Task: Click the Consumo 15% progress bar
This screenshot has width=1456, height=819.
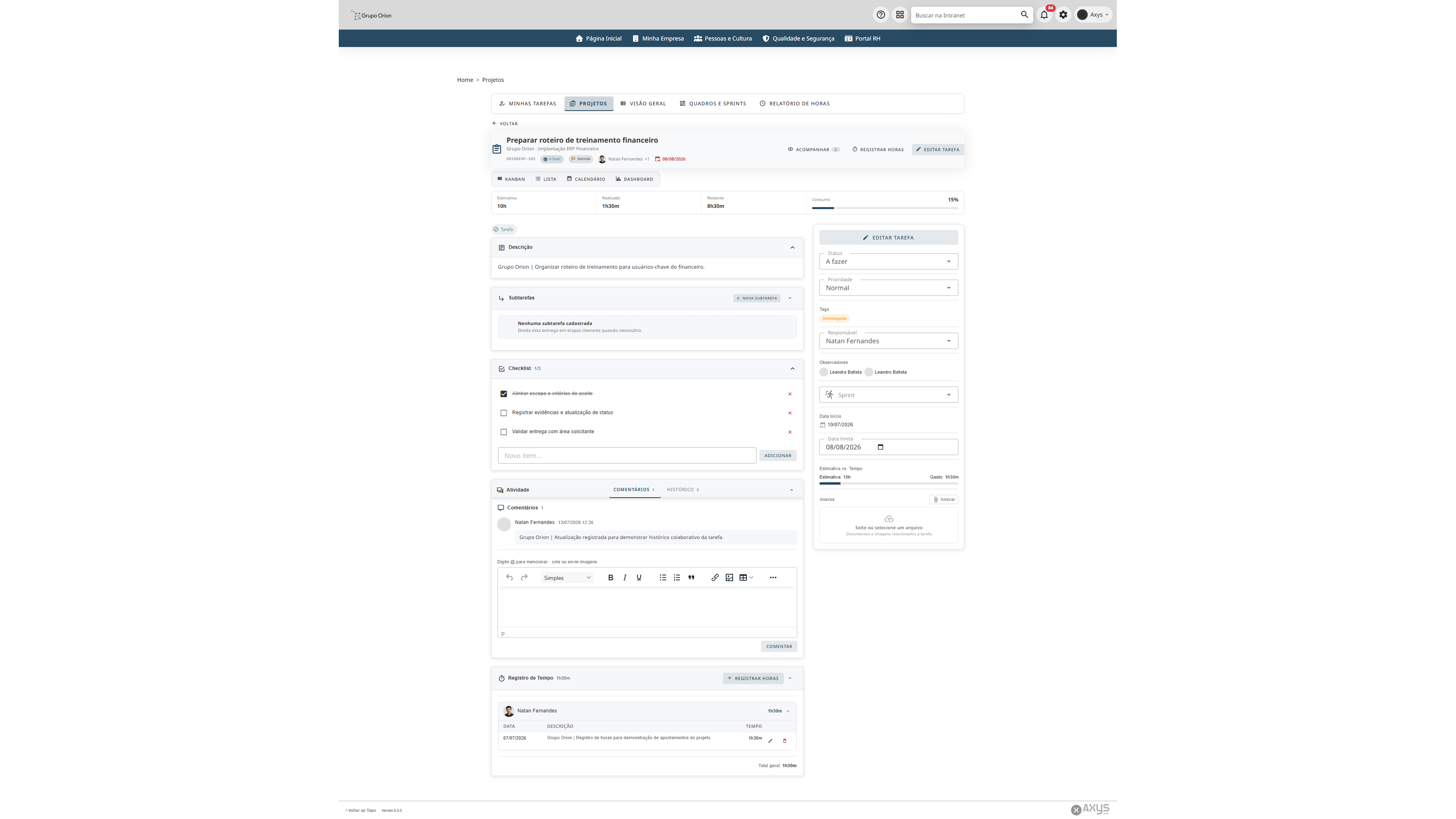Action: 885,208
